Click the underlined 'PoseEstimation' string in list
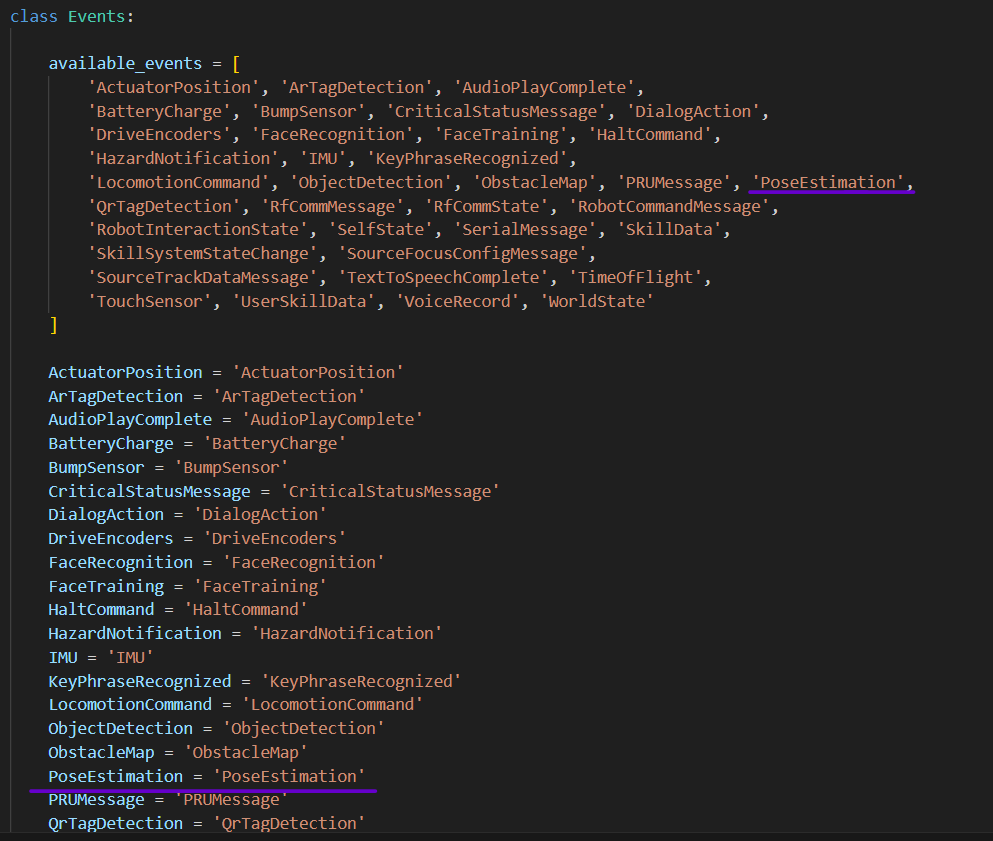Image resolution: width=993 pixels, height=841 pixels. 830,182
